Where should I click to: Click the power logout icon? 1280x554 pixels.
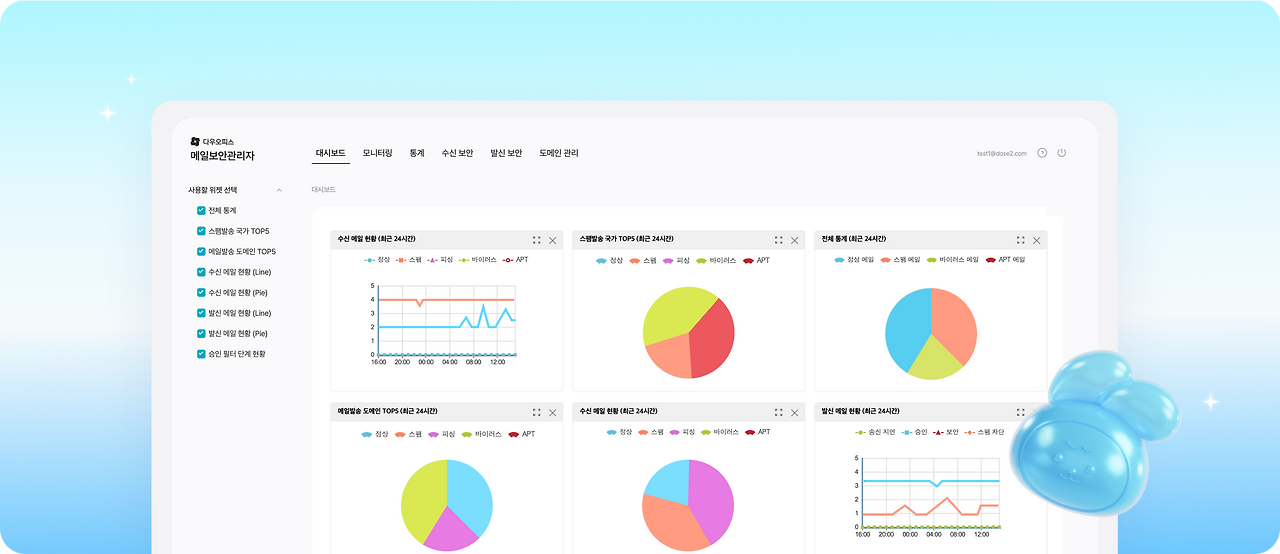click(1062, 153)
